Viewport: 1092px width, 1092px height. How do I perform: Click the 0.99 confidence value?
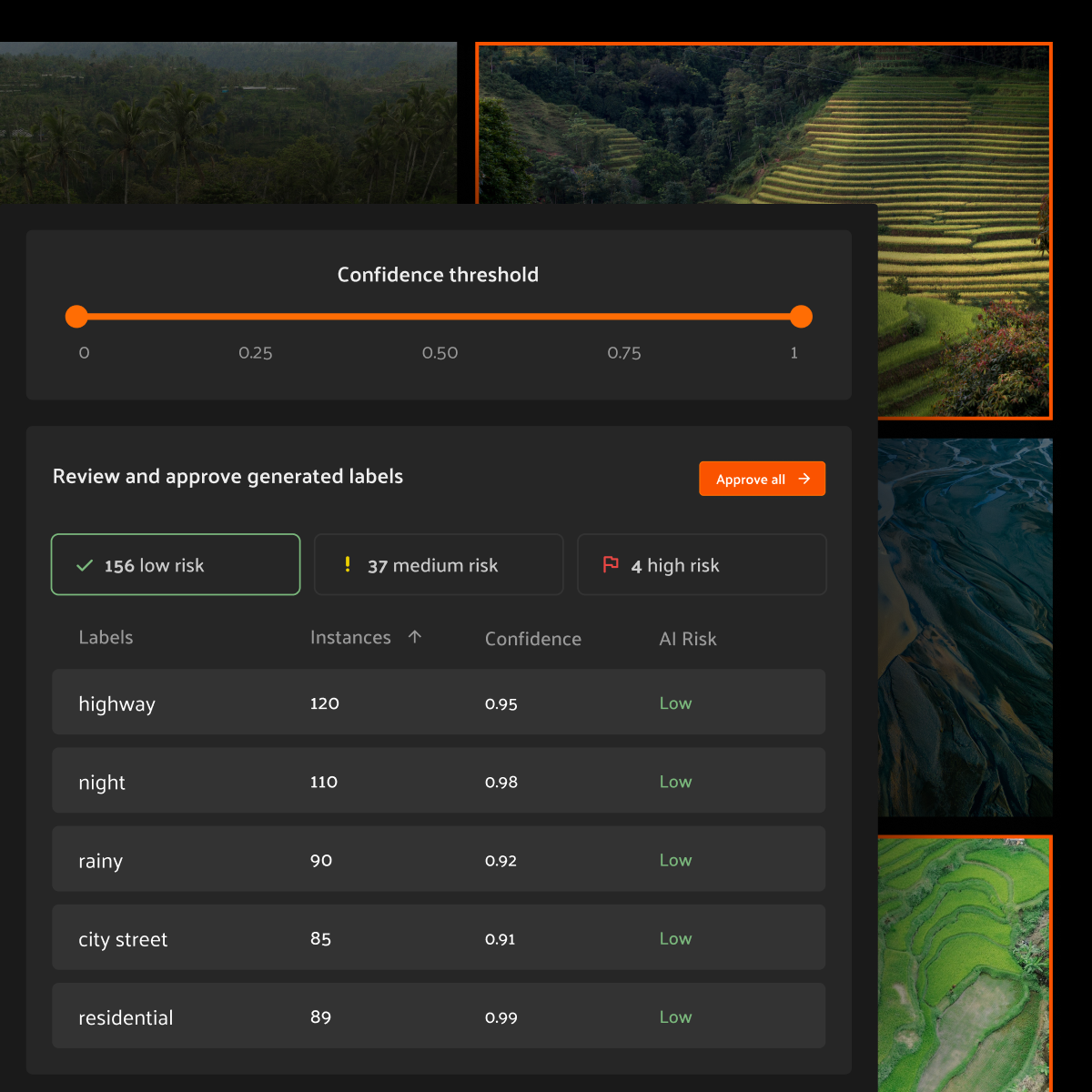pyautogui.click(x=501, y=1017)
